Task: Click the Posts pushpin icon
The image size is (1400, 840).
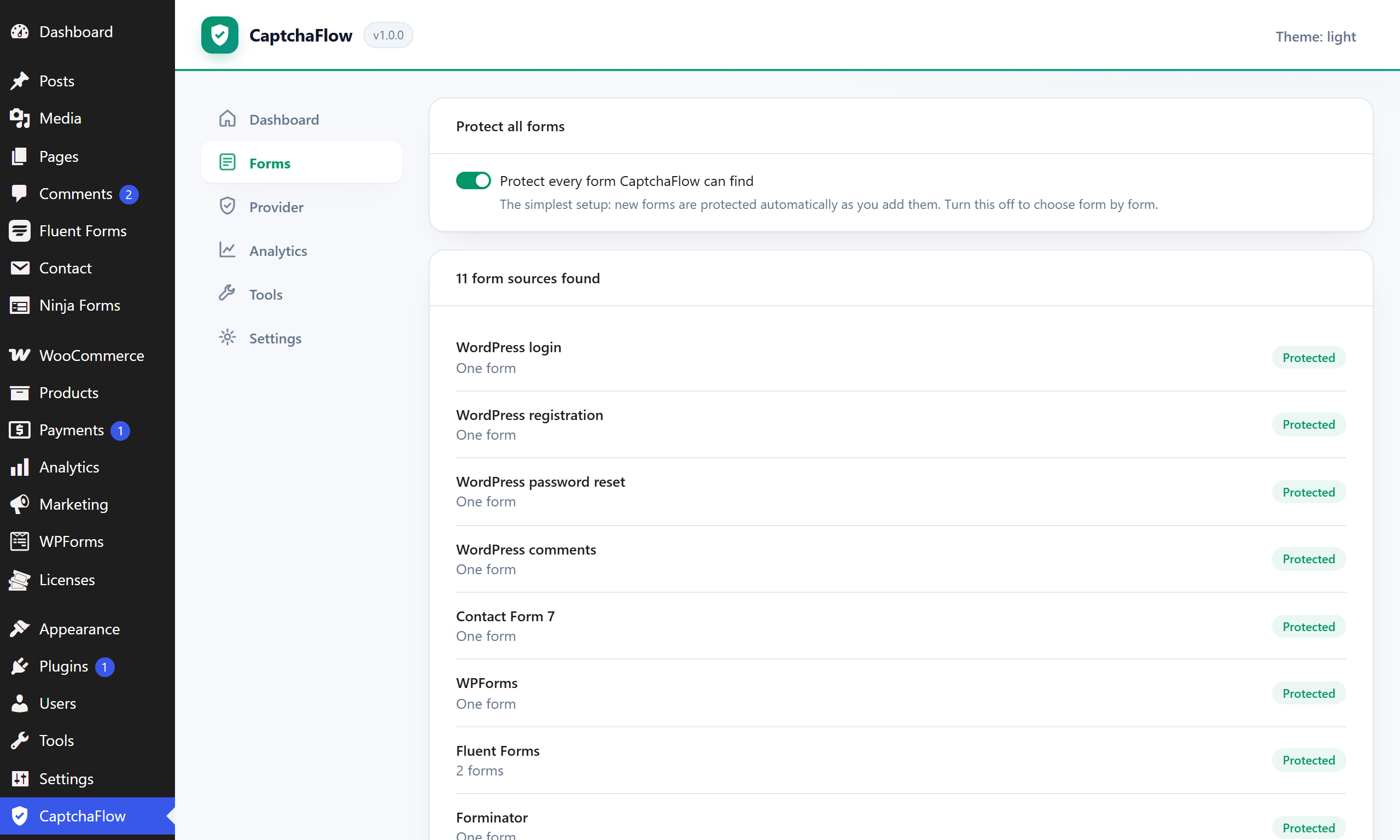Action: (x=20, y=81)
